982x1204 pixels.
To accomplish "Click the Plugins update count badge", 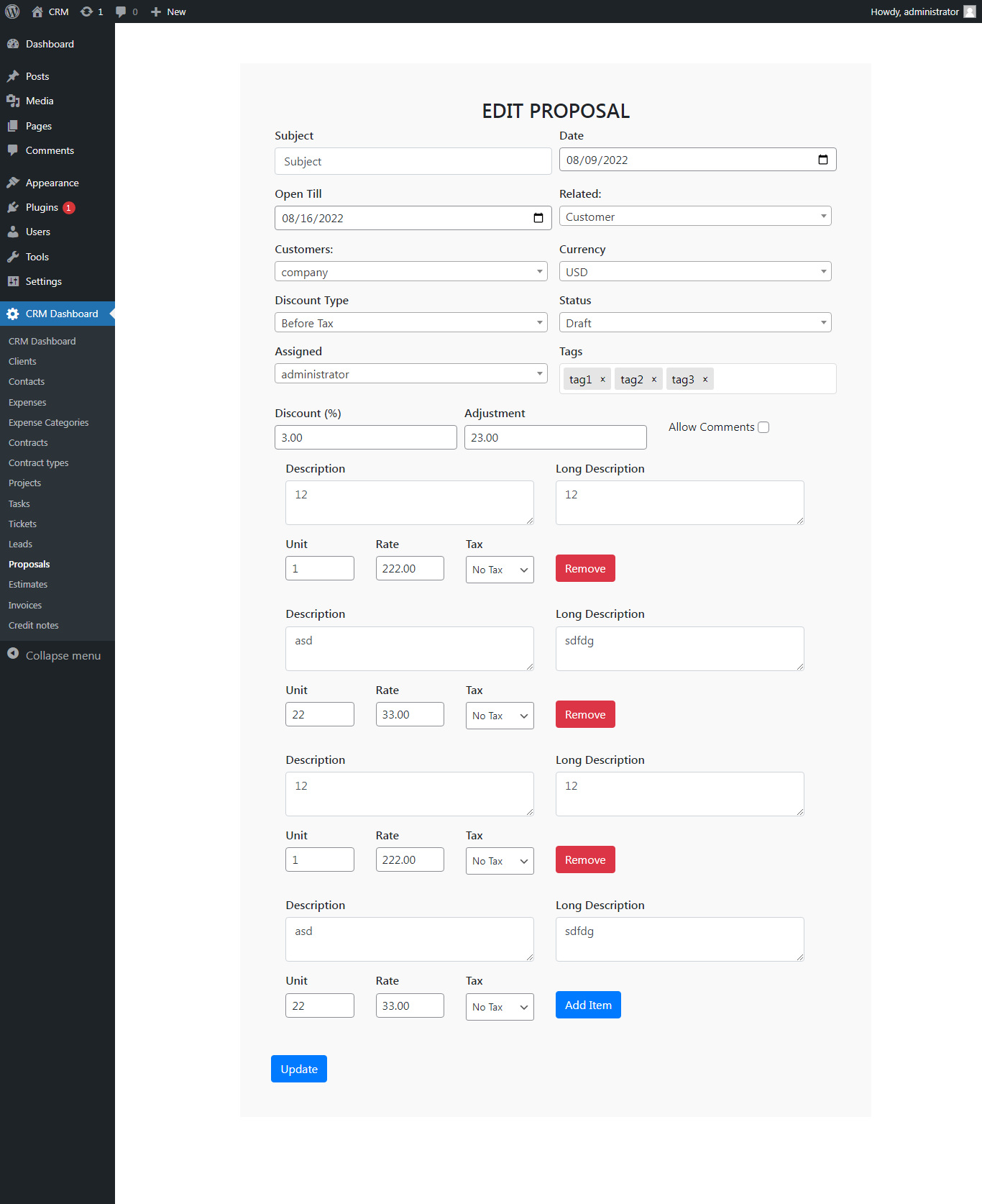I will click(x=69, y=208).
